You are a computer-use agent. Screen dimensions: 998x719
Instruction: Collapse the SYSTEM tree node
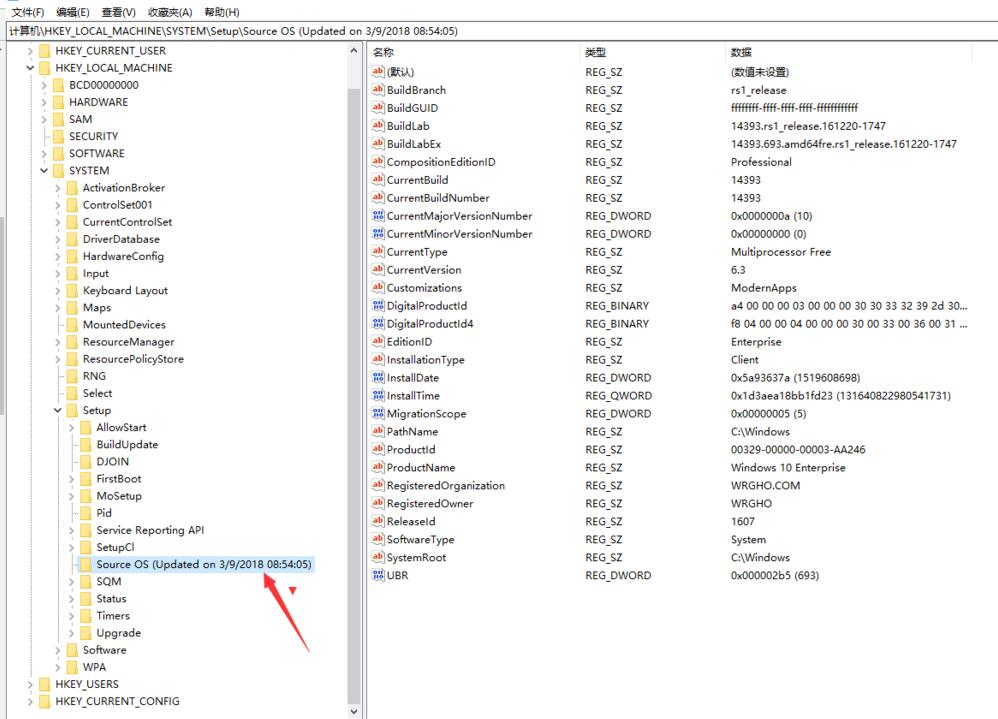[x=44, y=171]
